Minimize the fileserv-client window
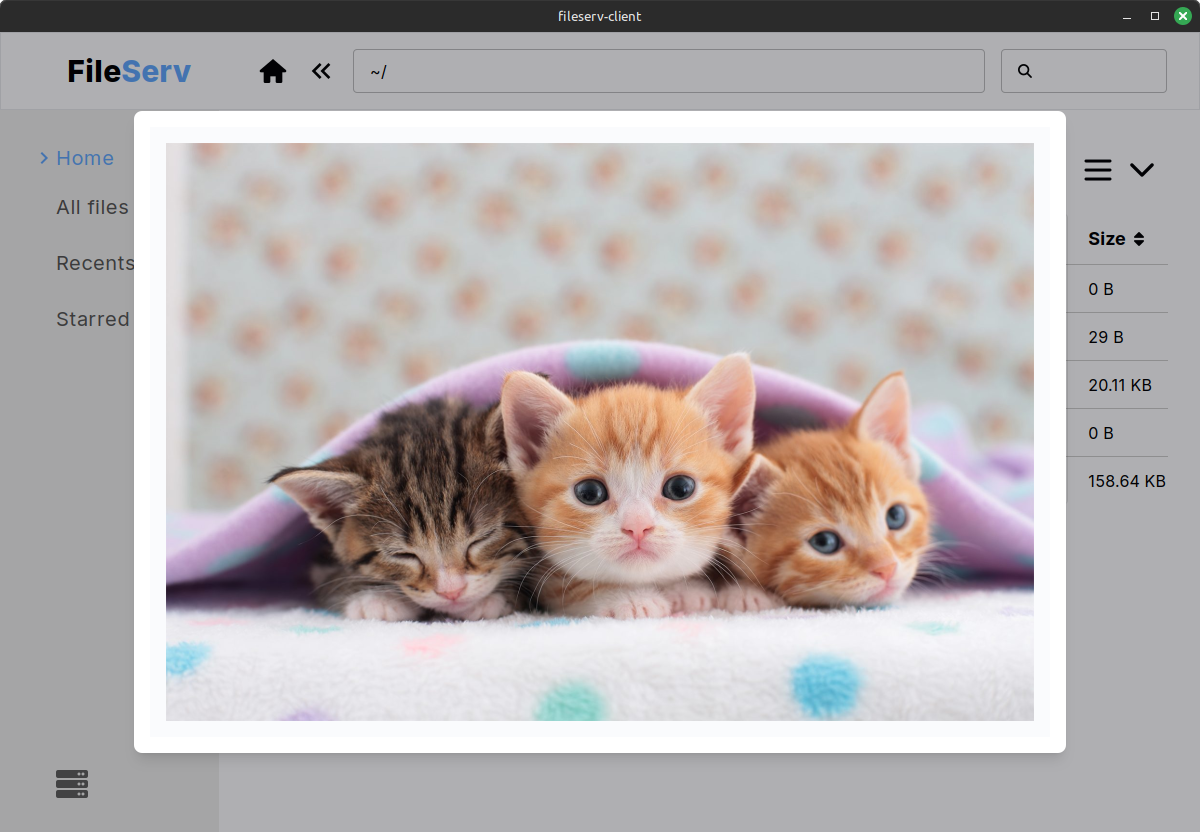This screenshot has height=832, width=1200. 1128,16
